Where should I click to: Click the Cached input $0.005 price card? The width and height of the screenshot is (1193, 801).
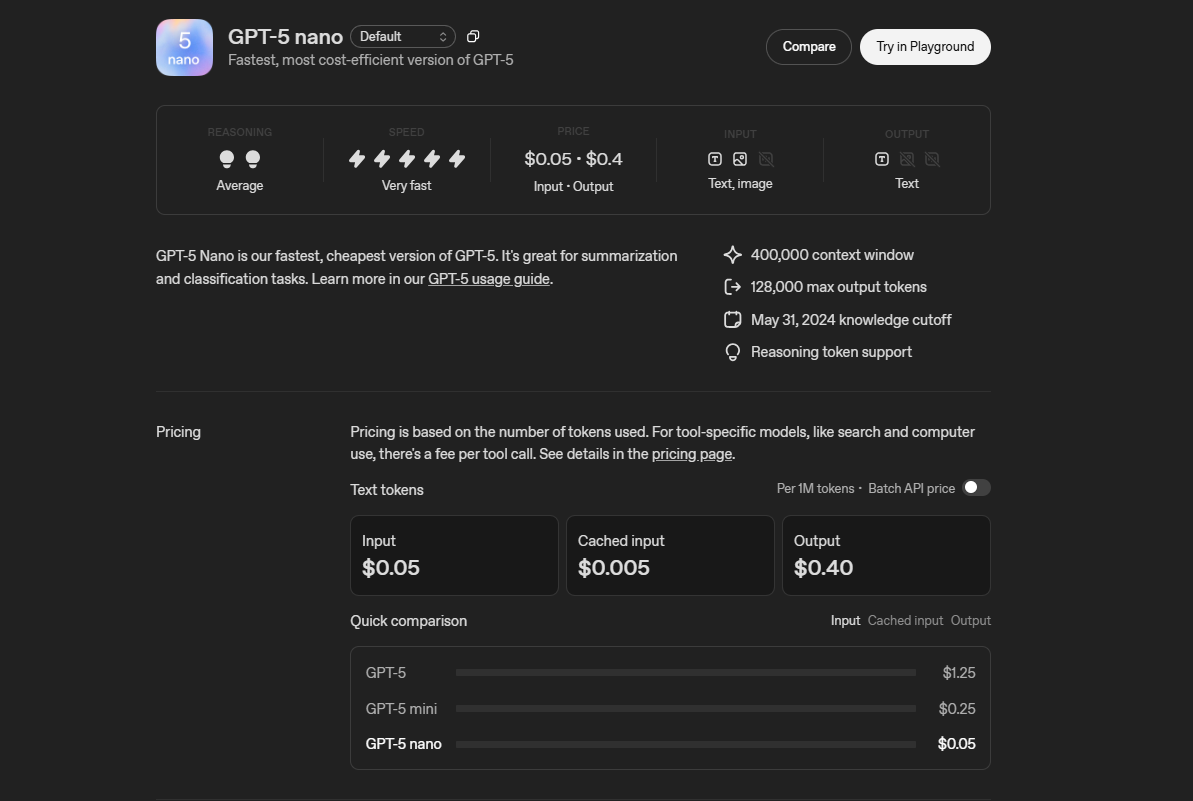click(670, 555)
